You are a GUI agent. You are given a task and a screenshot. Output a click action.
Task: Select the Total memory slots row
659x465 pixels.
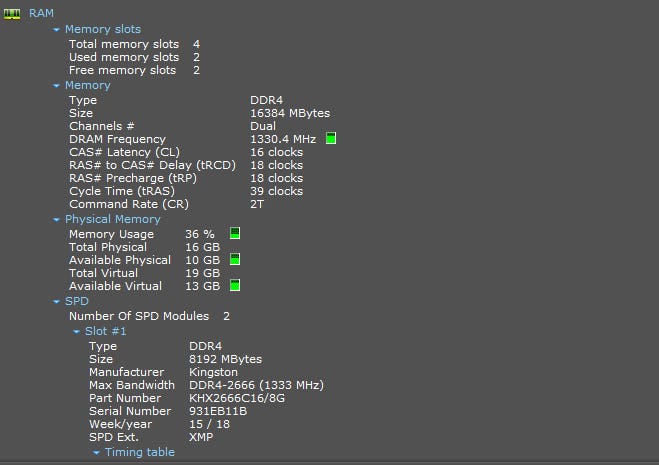(x=134, y=44)
